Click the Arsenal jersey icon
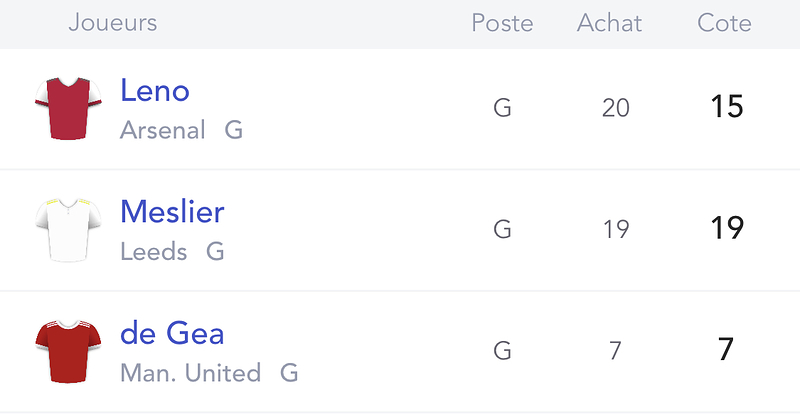This screenshot has height=417, width=800. pos(68,108)
